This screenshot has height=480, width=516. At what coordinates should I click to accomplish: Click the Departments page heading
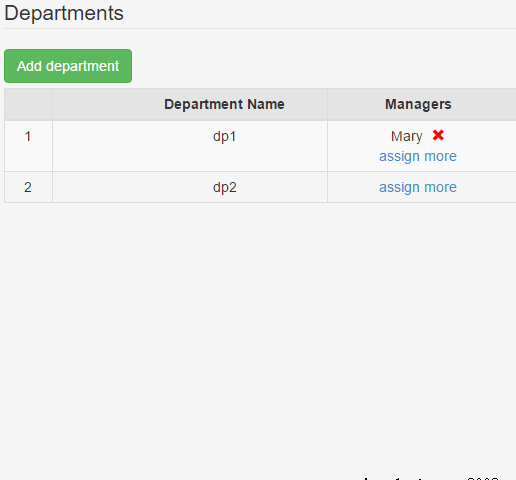tap(64, 13)
